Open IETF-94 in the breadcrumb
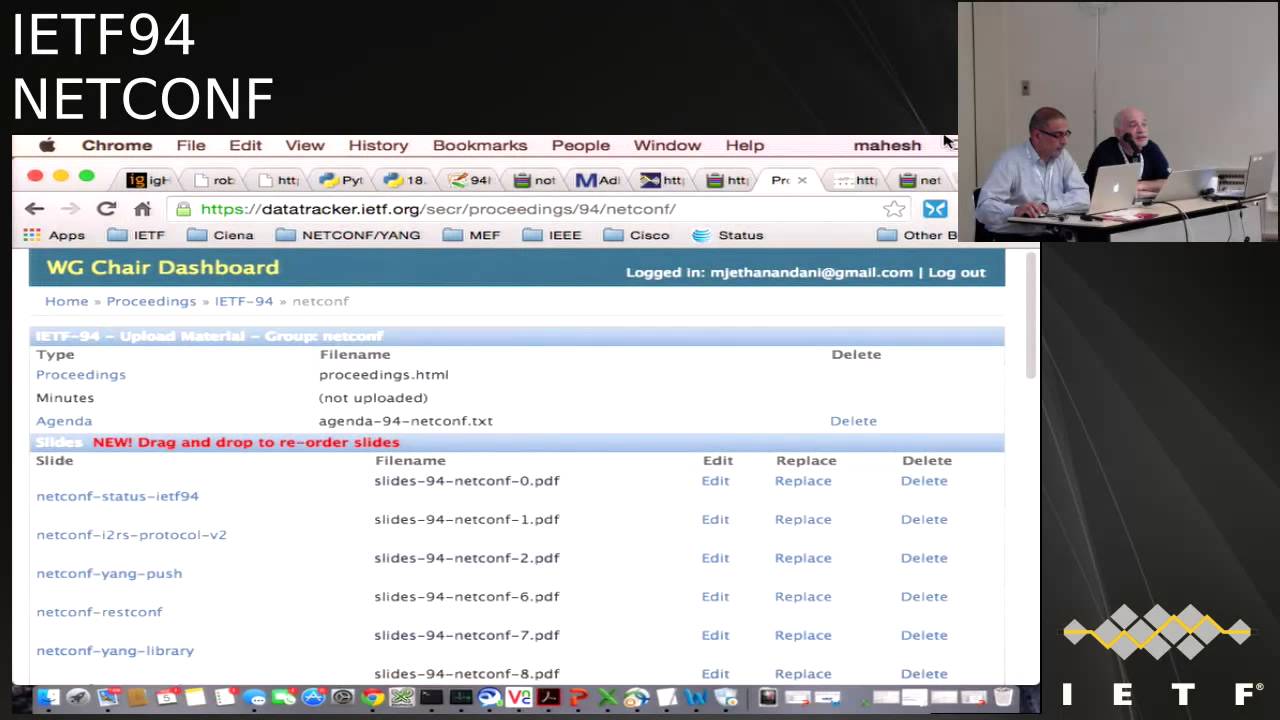 [244, 301]
